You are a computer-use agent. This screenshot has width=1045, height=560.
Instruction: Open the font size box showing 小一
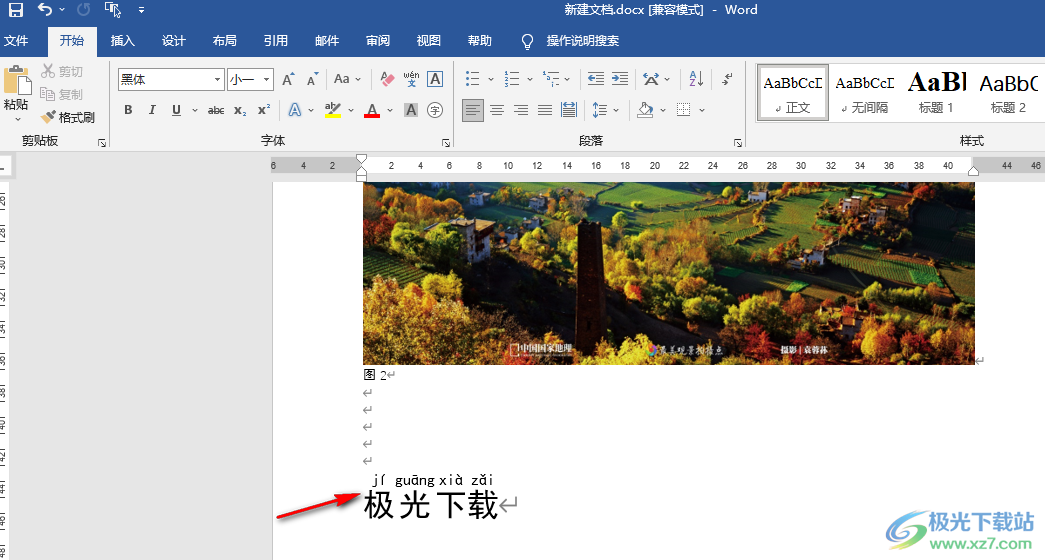coord(250,79)
